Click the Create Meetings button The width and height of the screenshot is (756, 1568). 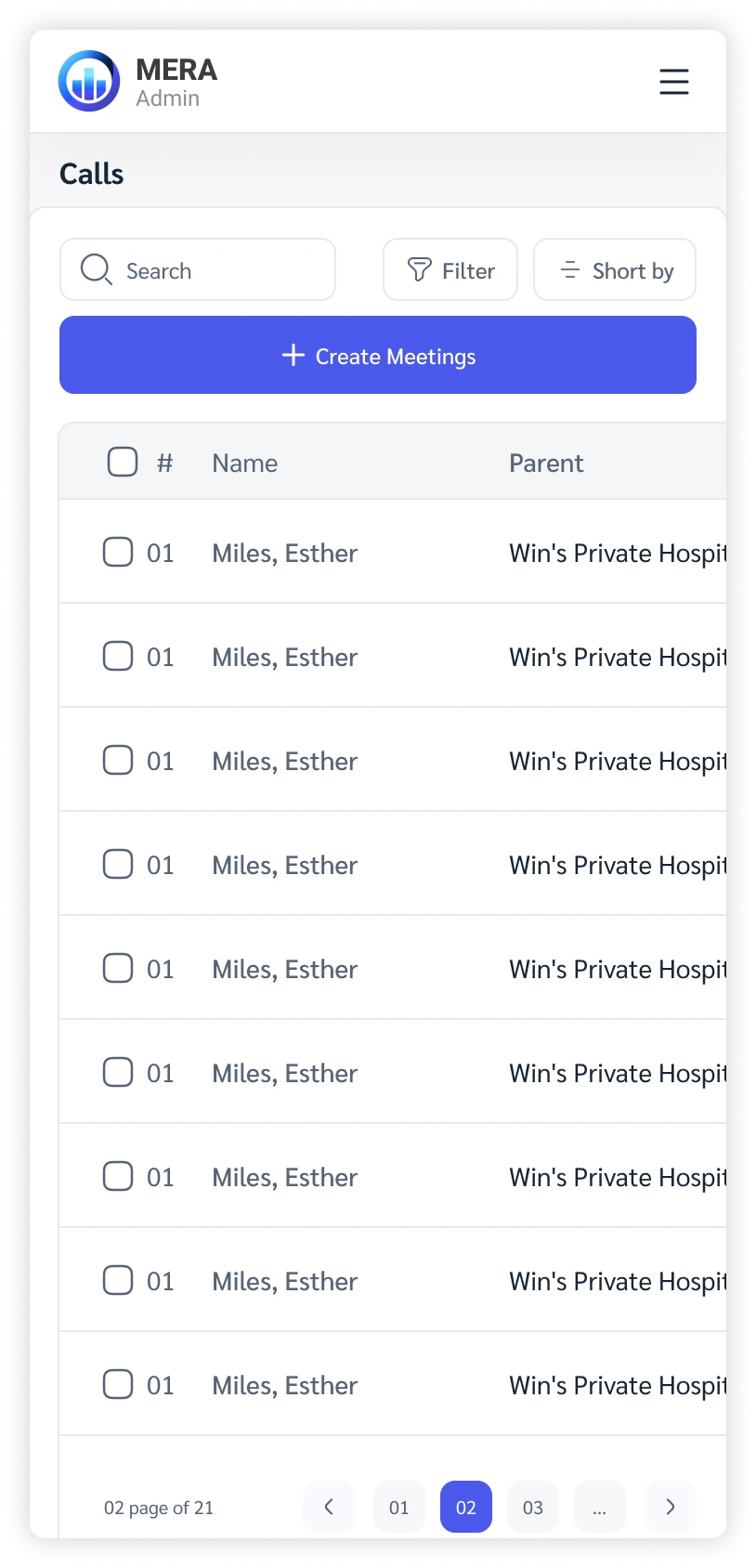(378, 355)
